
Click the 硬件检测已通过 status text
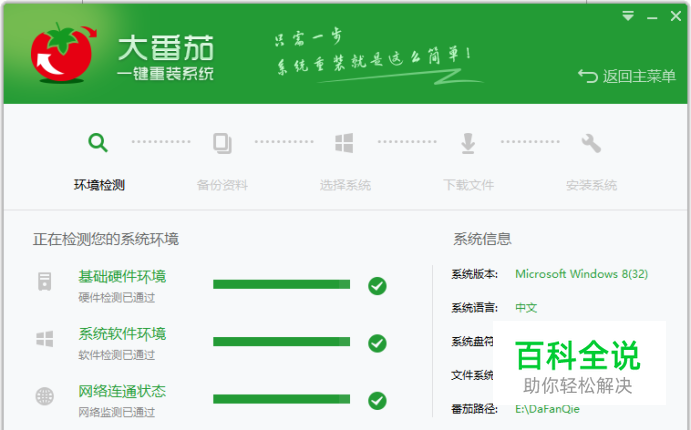pos(116,298)
